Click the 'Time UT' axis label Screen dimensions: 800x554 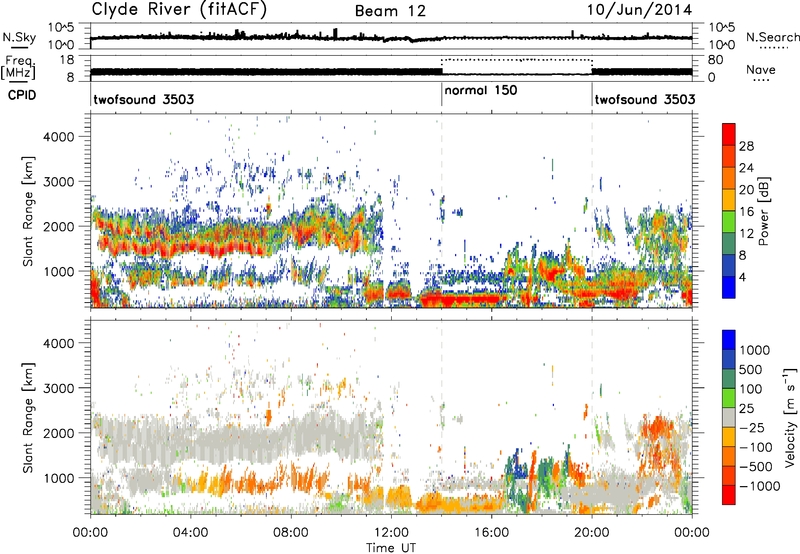(391, 548)
